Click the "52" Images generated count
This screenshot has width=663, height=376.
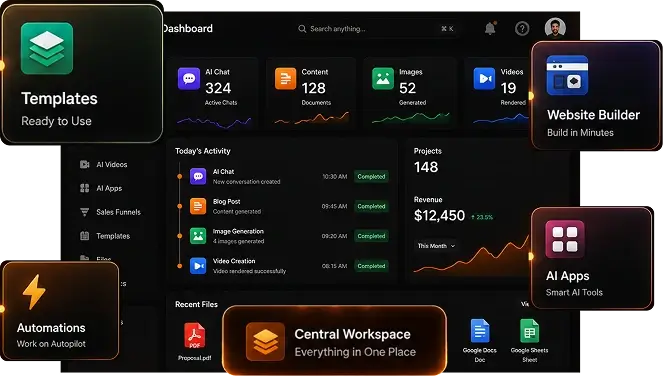pyautogui.click(x=408, y=88)
